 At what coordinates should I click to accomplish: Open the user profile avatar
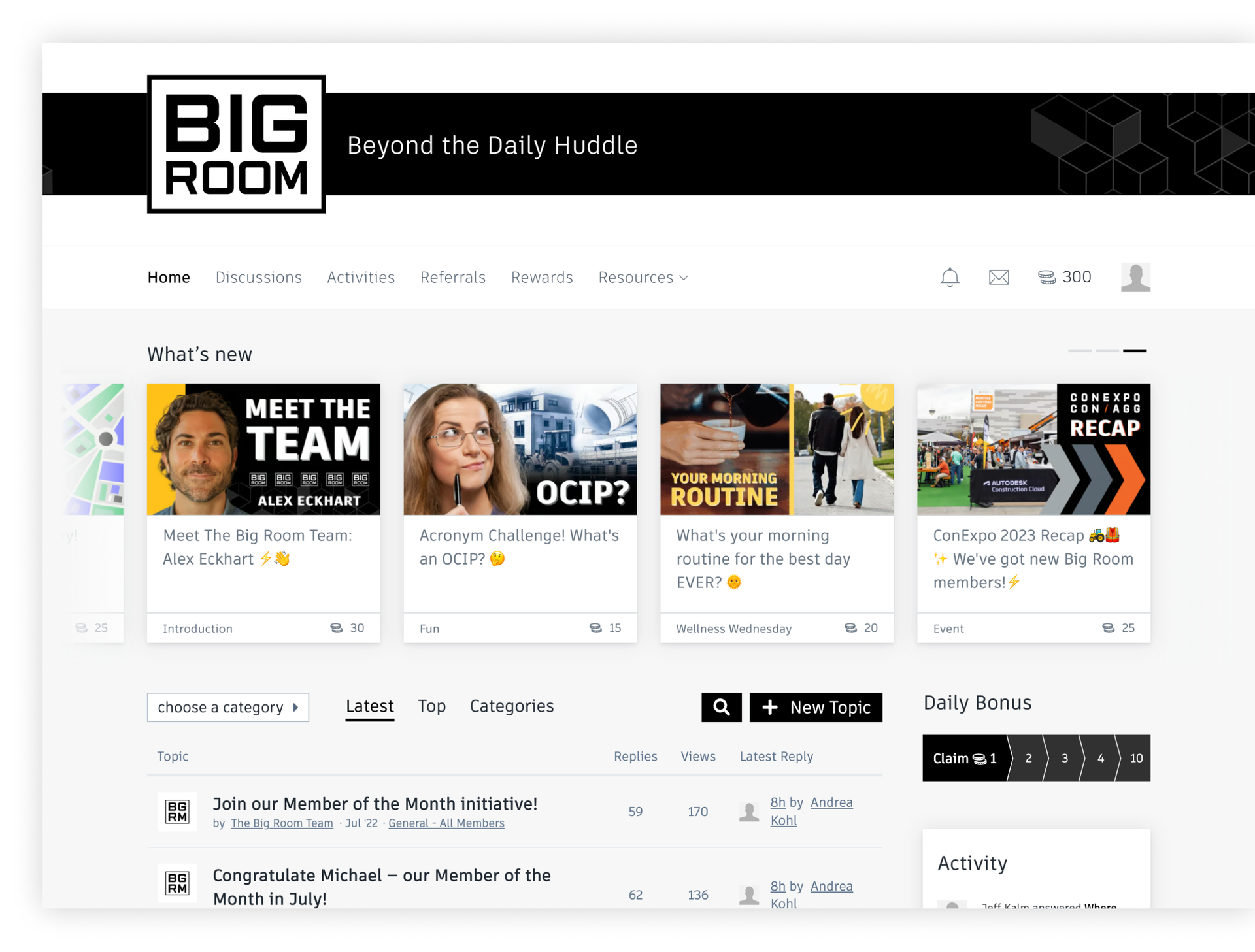tap(1135, 277)
